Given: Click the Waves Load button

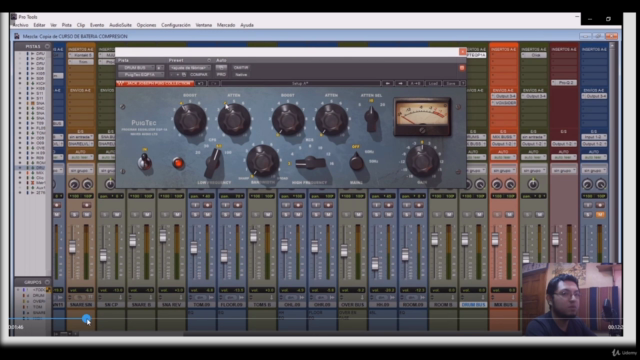Looking at the screenshot, I should coord(433,83).
